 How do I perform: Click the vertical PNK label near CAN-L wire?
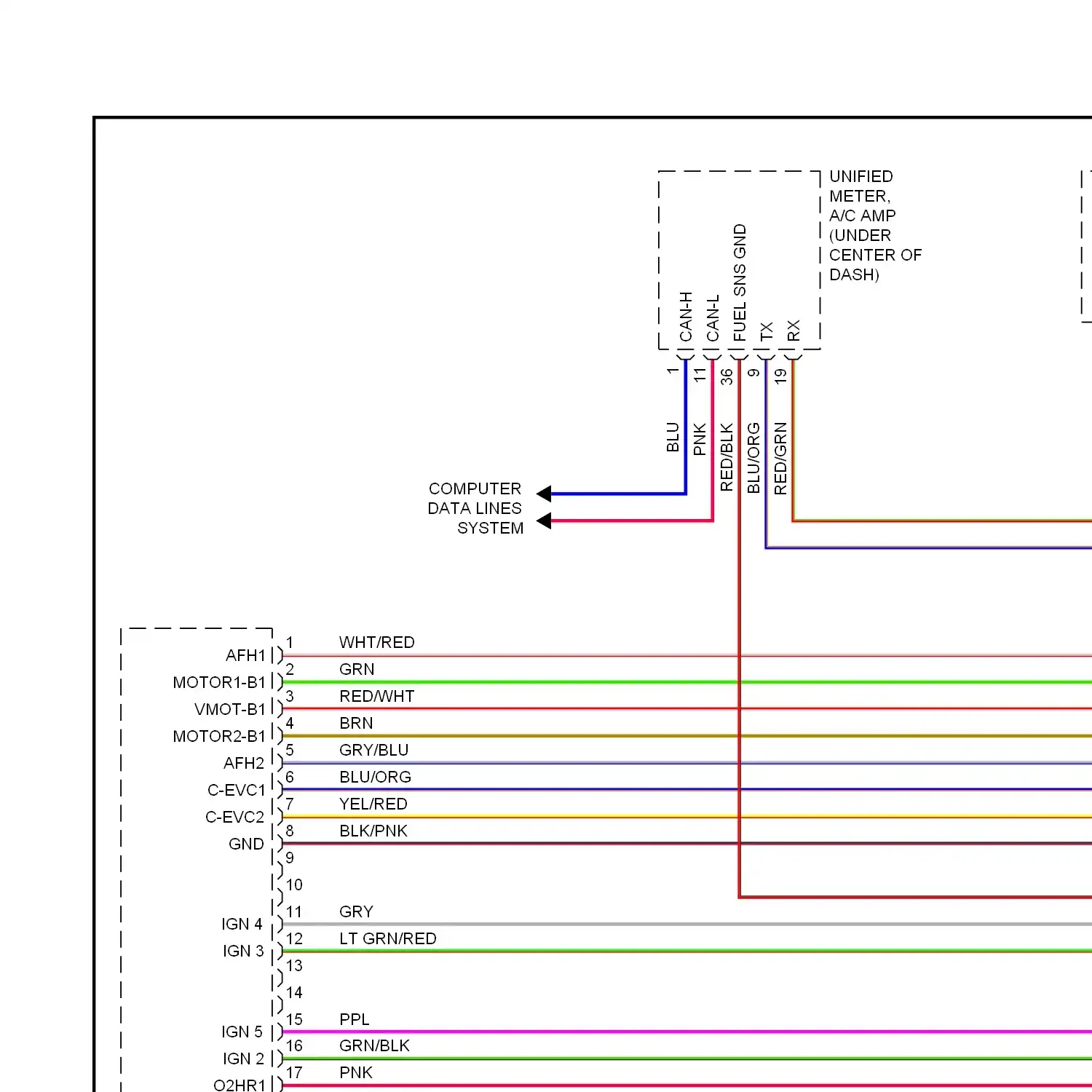(x=700, y=439)
